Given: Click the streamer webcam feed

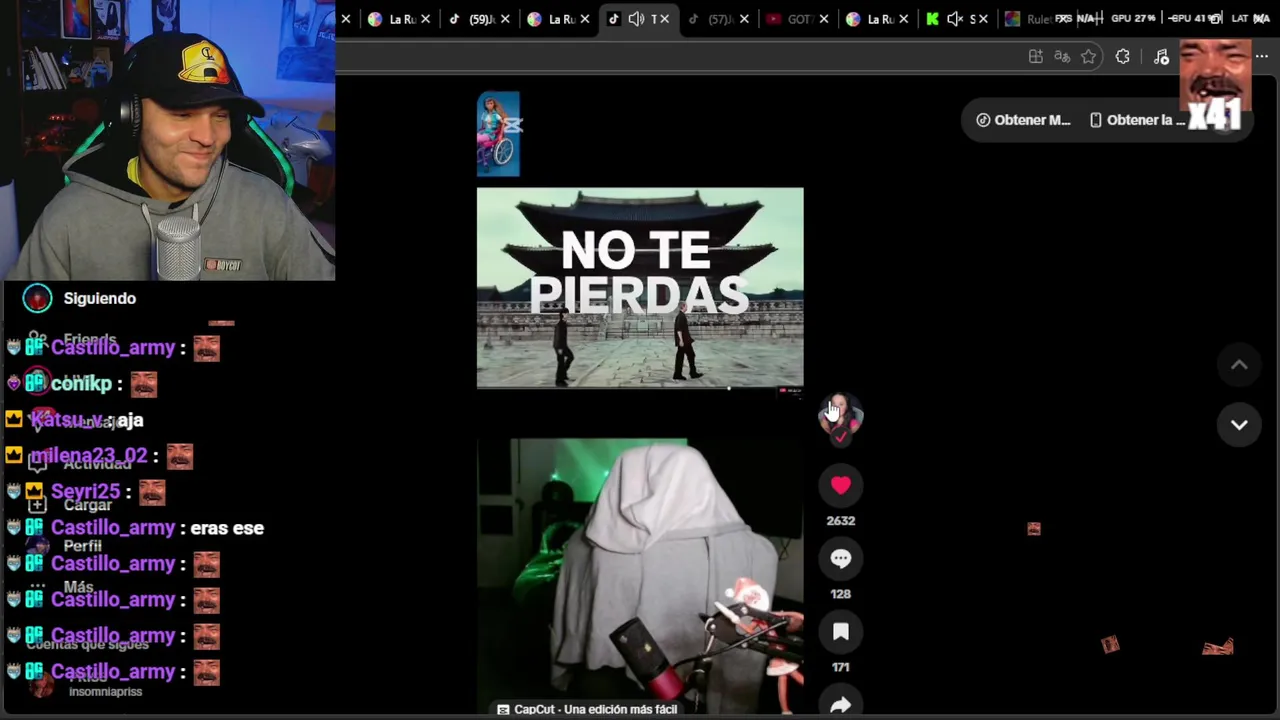Looking at the screenshot, I should [x=167, y=140].
